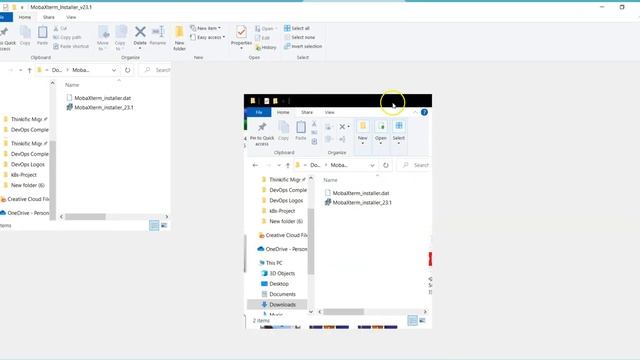Image resolution: width=640 pixels, height=360 pixels.
Task: Expand address bar history in front window
Action: 372,165
